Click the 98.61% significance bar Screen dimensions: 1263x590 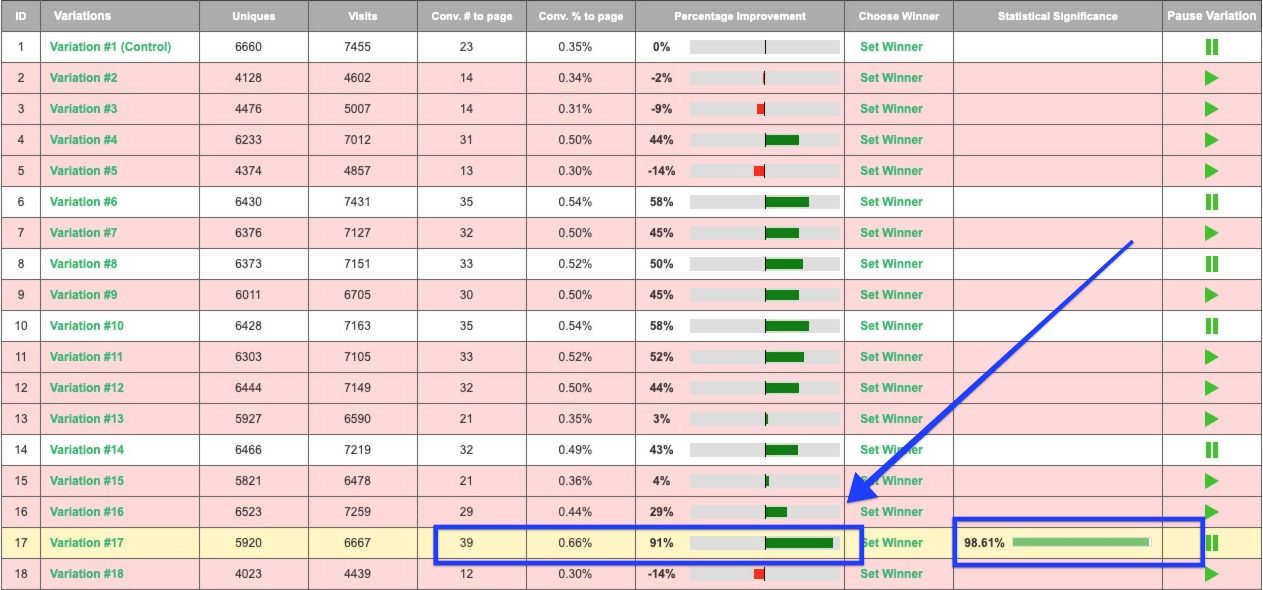1080,542
